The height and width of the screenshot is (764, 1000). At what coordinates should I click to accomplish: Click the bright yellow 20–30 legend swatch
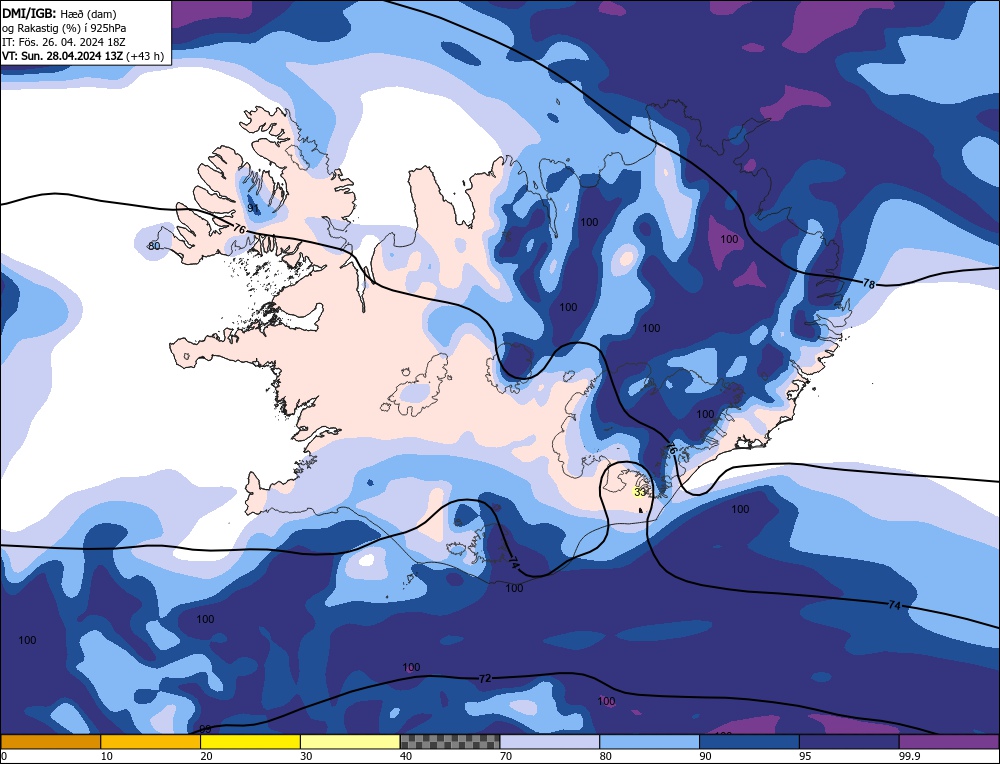click(x=250, y=742)
